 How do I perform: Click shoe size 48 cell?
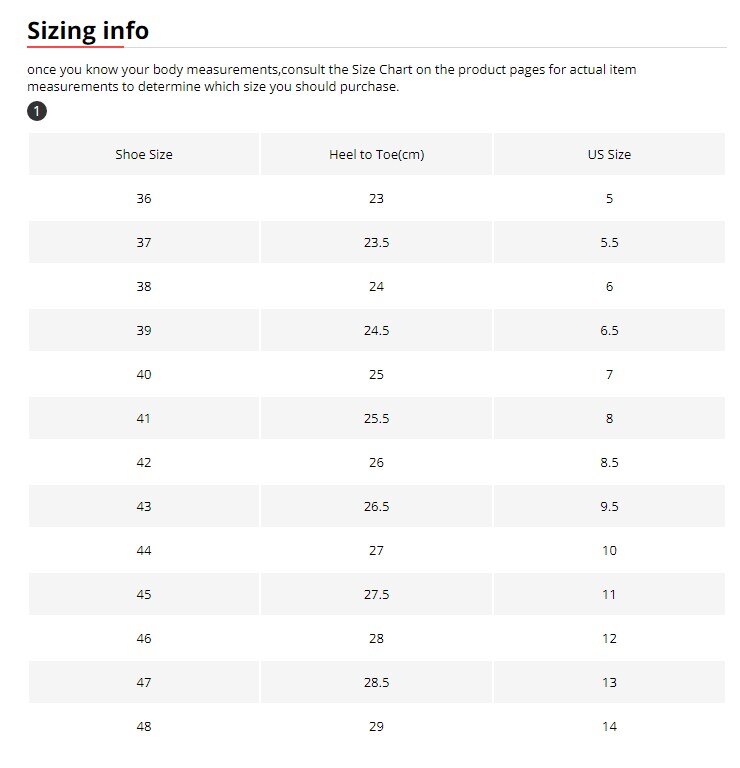pos(144,727)
